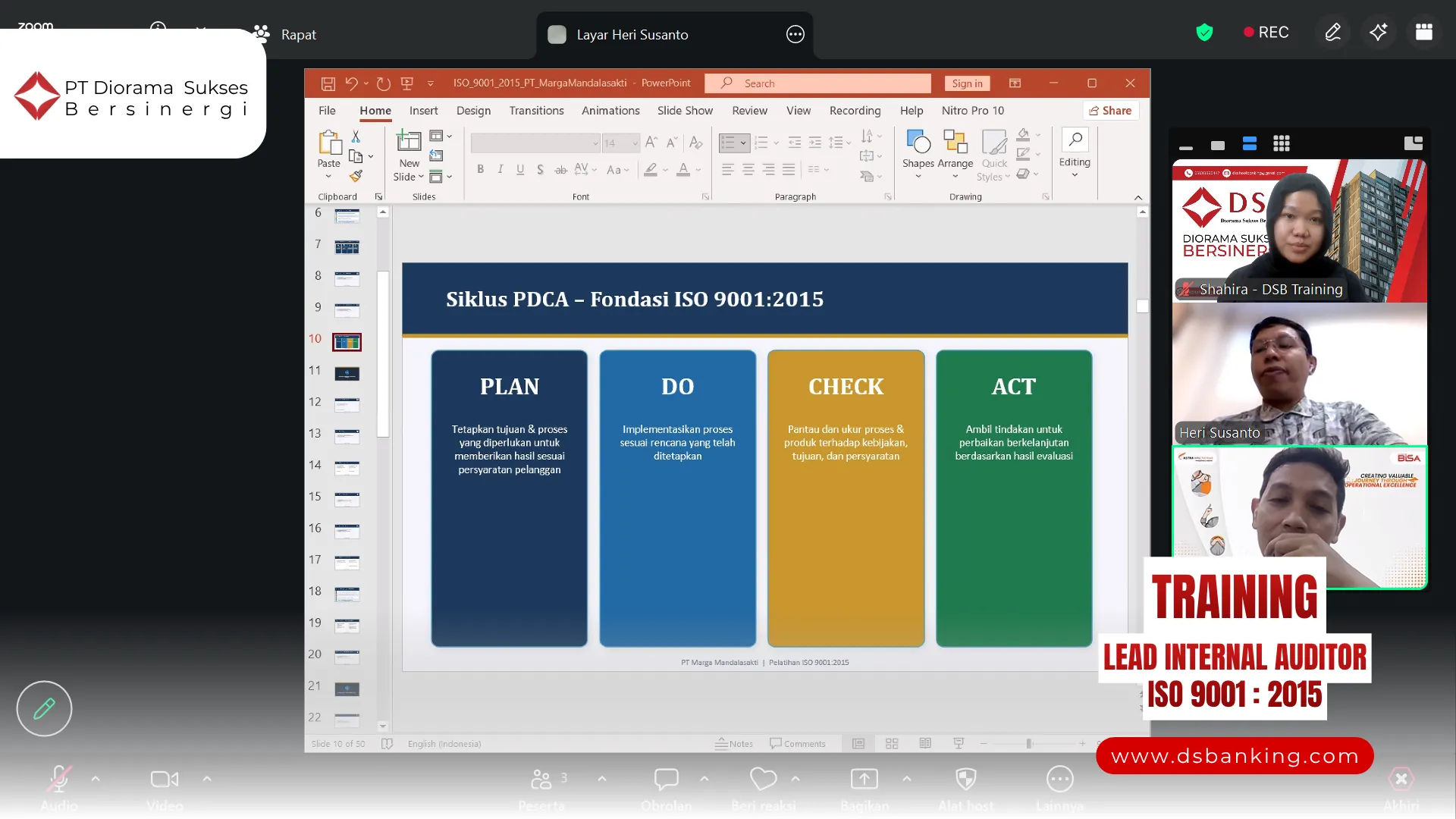Open Zoom annotation pencil icon
This screenshot has width=1456, height=819.
[1332, 33]
